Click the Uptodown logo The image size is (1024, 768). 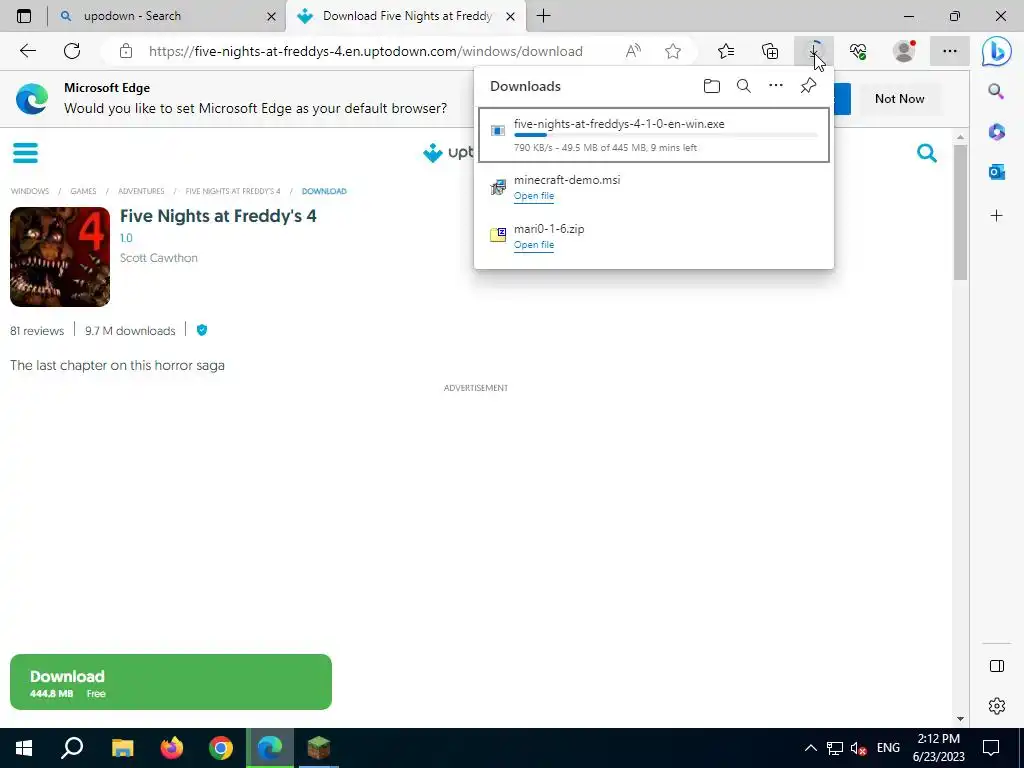pos(449,153)
